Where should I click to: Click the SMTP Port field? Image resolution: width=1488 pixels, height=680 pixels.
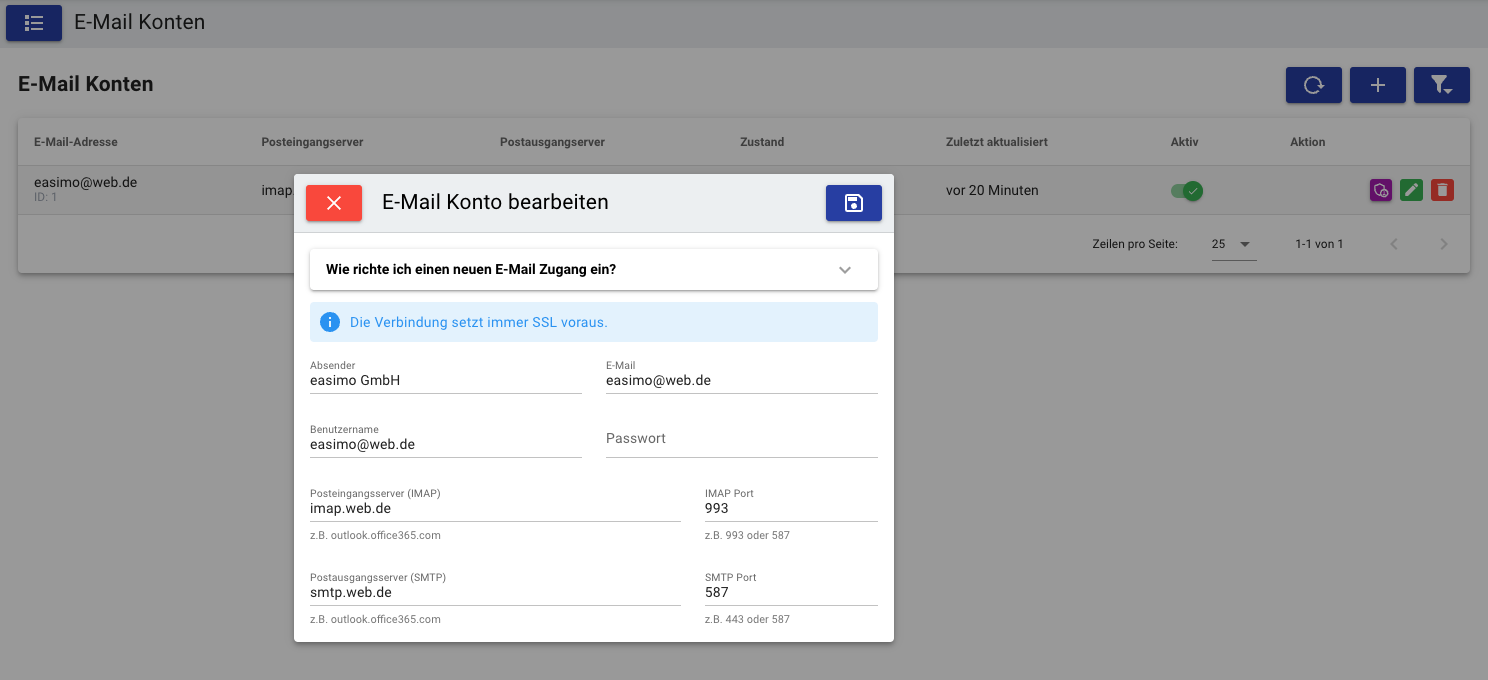[x=790, y=593]
